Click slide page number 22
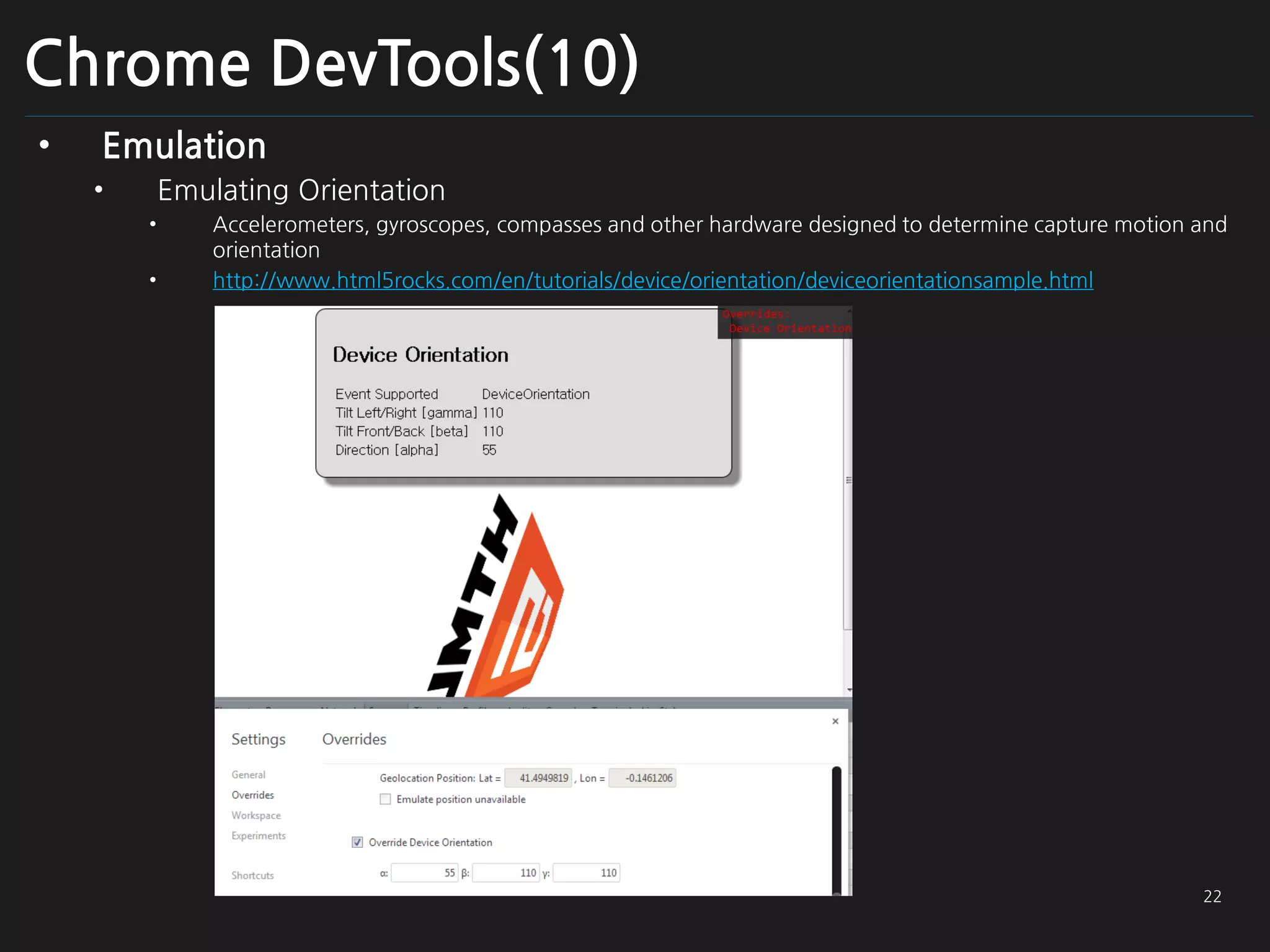 coord(1212,896)
